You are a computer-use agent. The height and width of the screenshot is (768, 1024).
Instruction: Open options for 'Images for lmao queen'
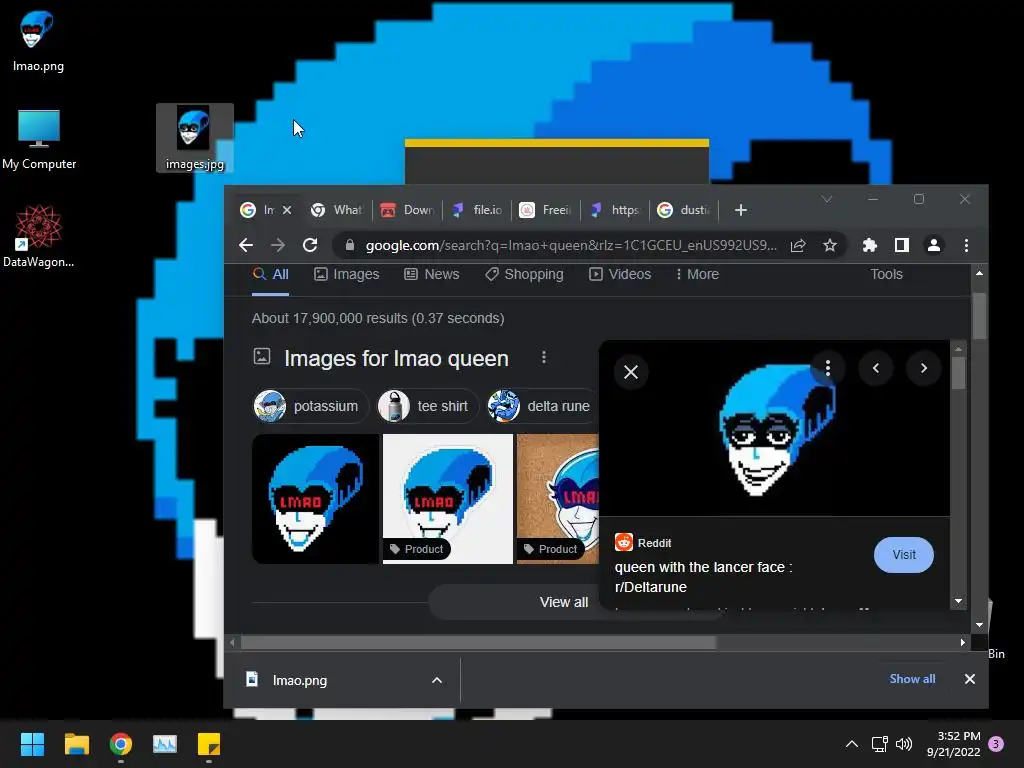tap(543, 357)
